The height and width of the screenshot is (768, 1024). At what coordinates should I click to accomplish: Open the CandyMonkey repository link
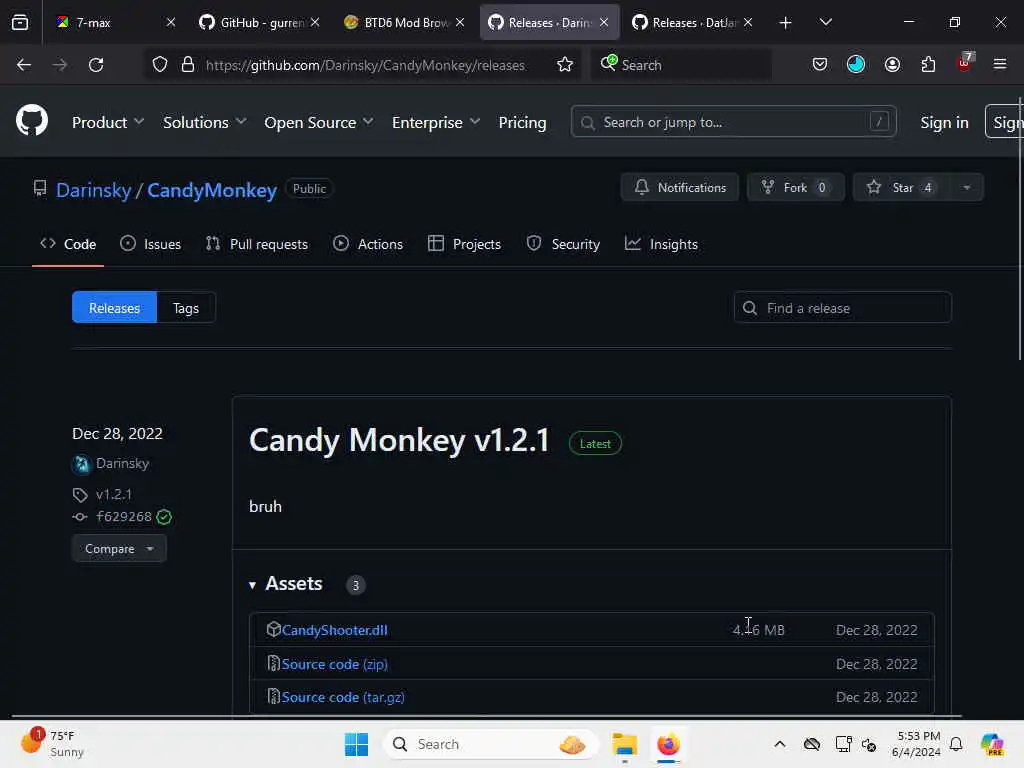click(x=212, y=190)
